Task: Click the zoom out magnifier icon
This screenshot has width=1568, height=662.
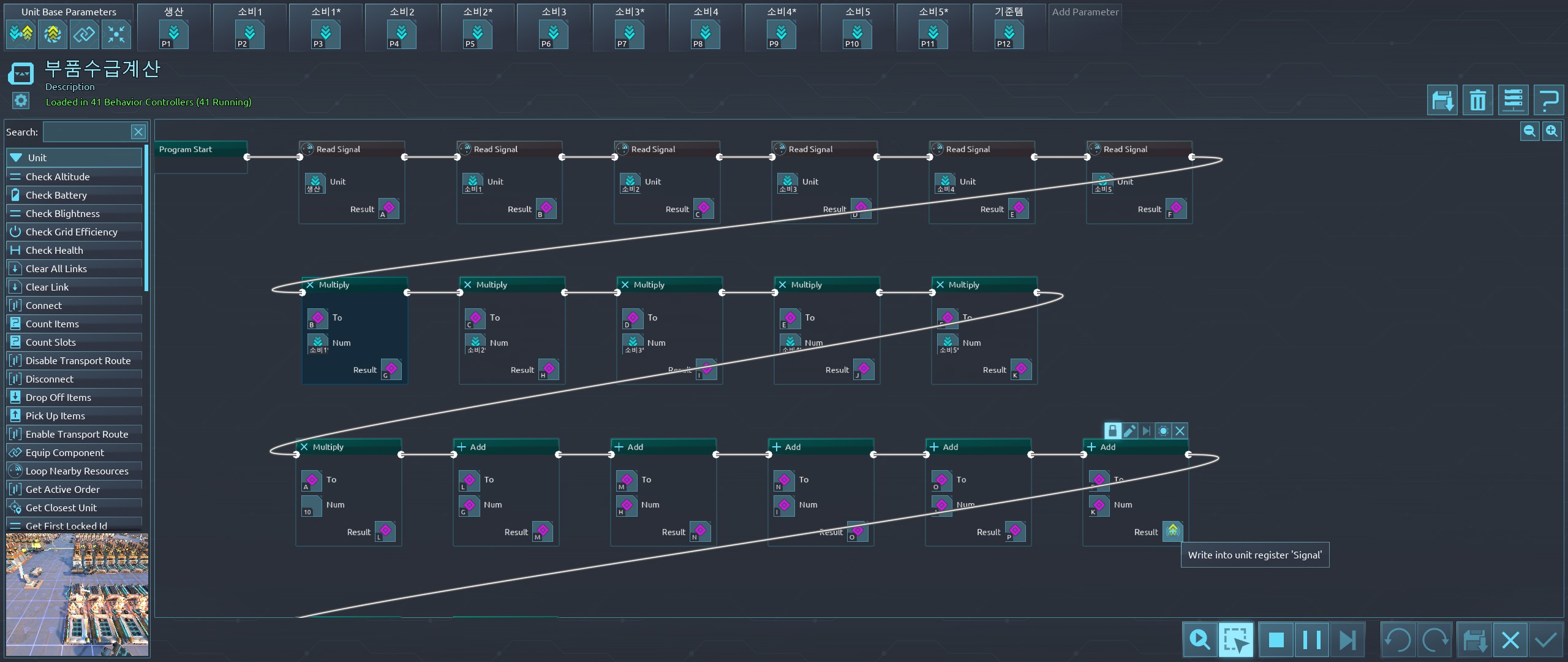Action: [x=1529, y=131]
